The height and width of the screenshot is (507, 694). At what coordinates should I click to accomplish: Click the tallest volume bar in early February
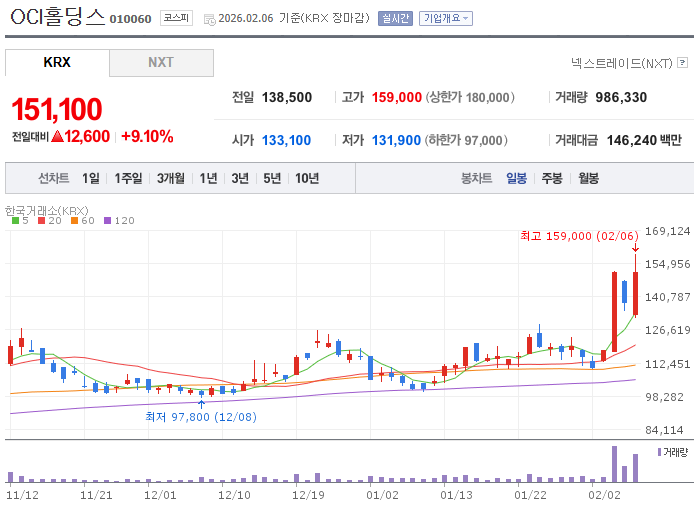click(614, 464)
